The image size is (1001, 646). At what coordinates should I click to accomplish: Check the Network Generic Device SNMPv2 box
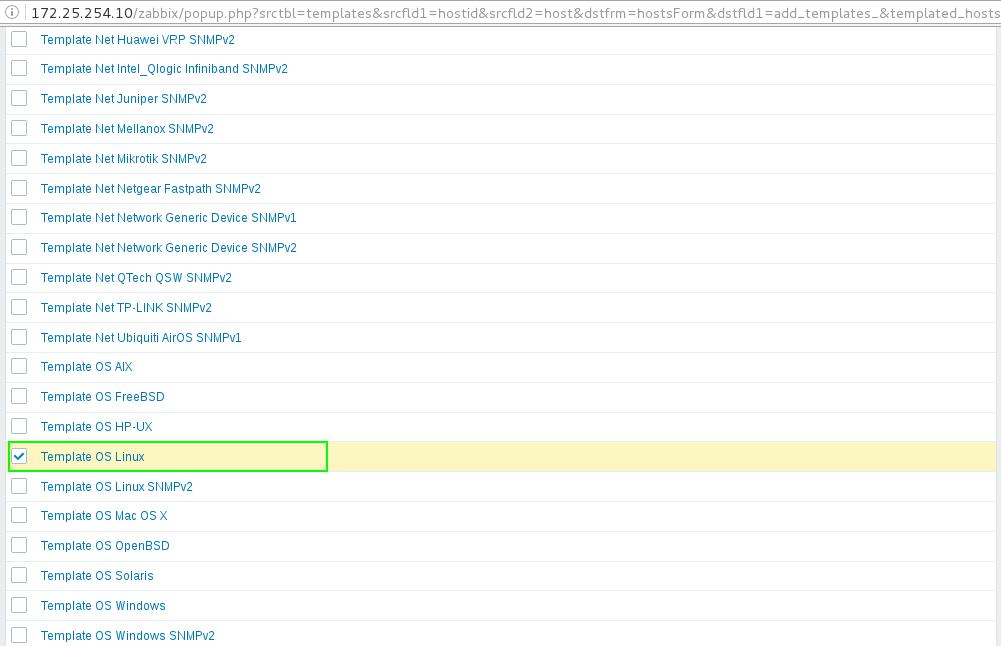pos(19,248)
